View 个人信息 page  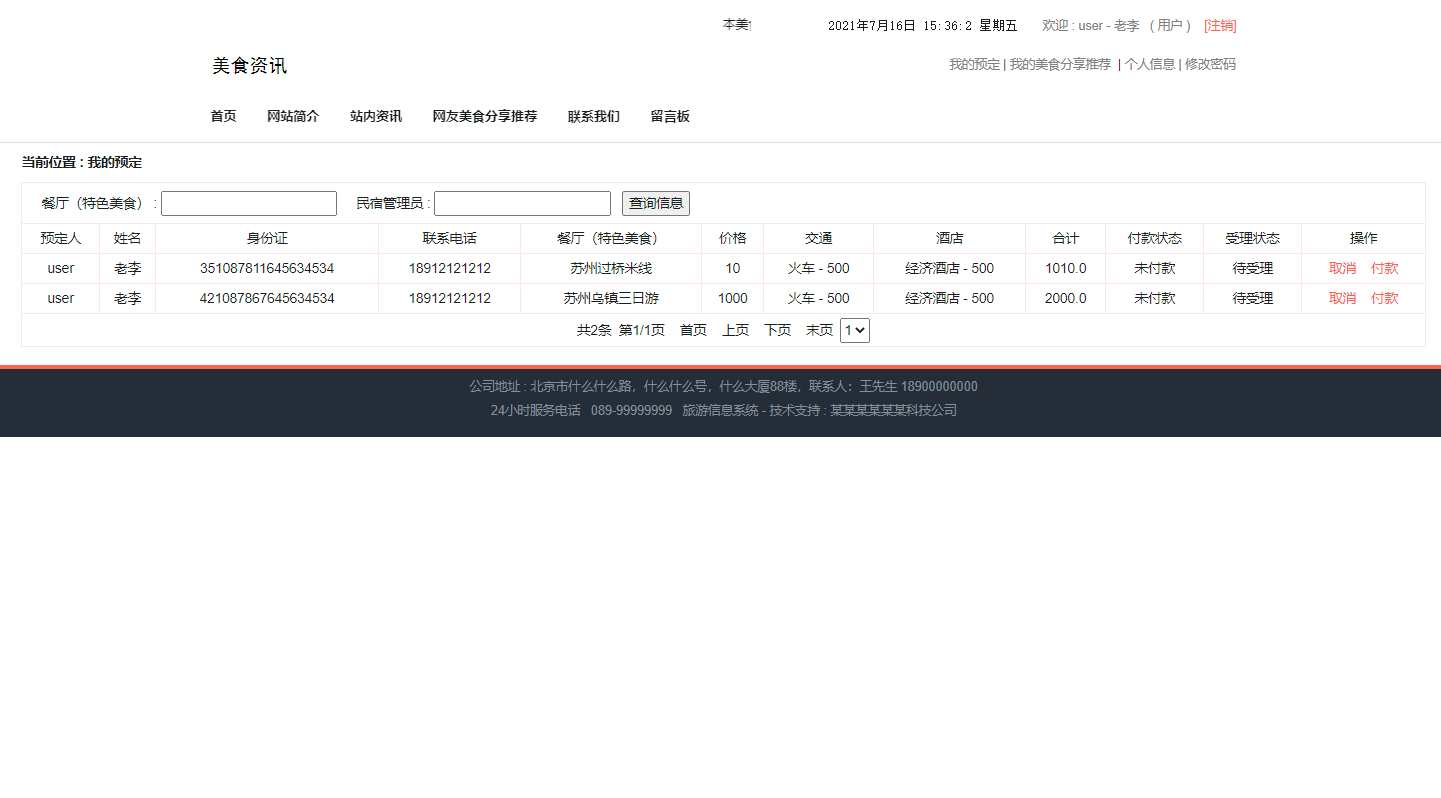click(x=1150, y=64)
